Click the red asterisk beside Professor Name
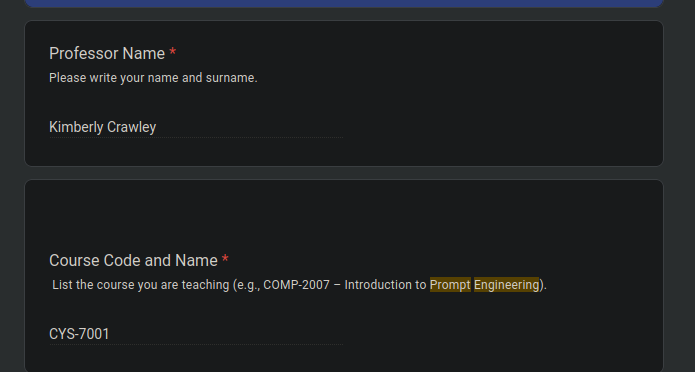 pos(173,53)
